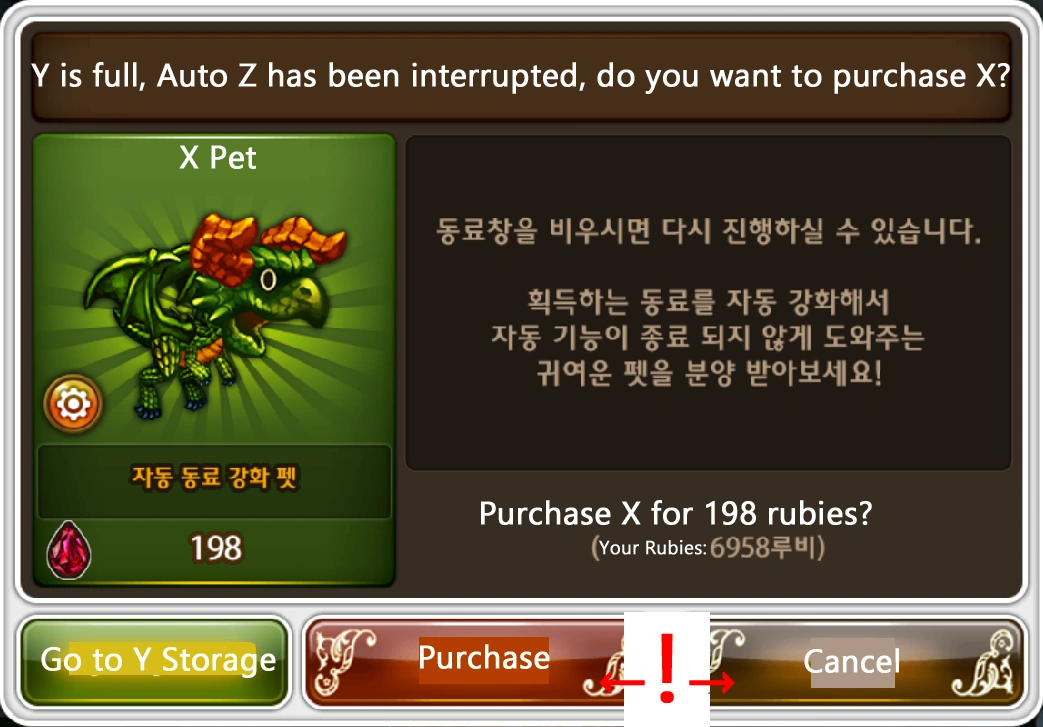1043x727 pixels.
Task: Click the 198 price on pet card
Action: (216, 549)
